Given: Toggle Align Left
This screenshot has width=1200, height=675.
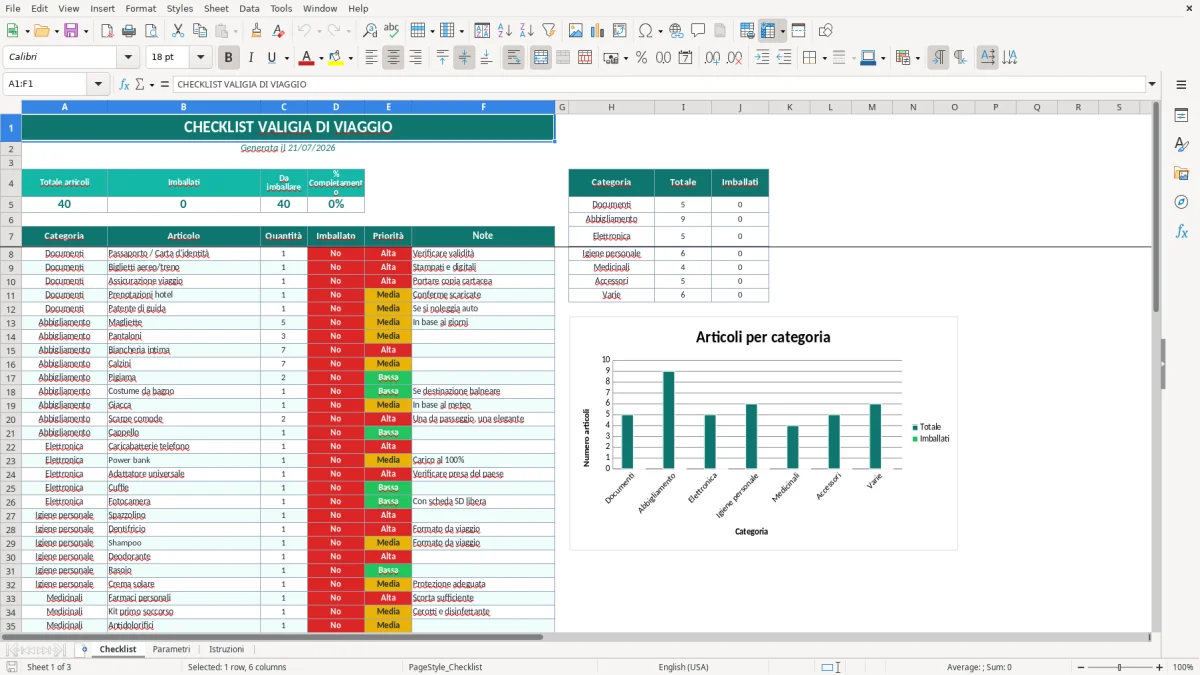Looking at the screenshot, I should [371, 58].
